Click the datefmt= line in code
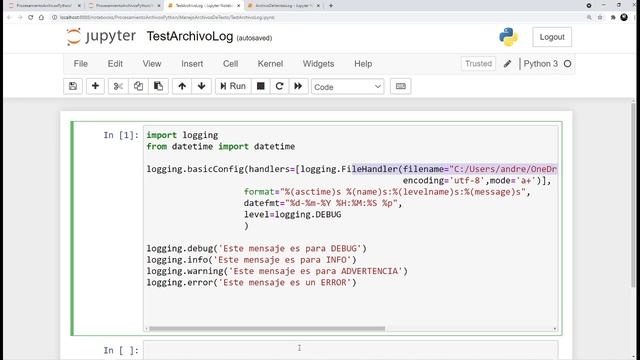This screenshot has width=640, height=360. point(323,203)
